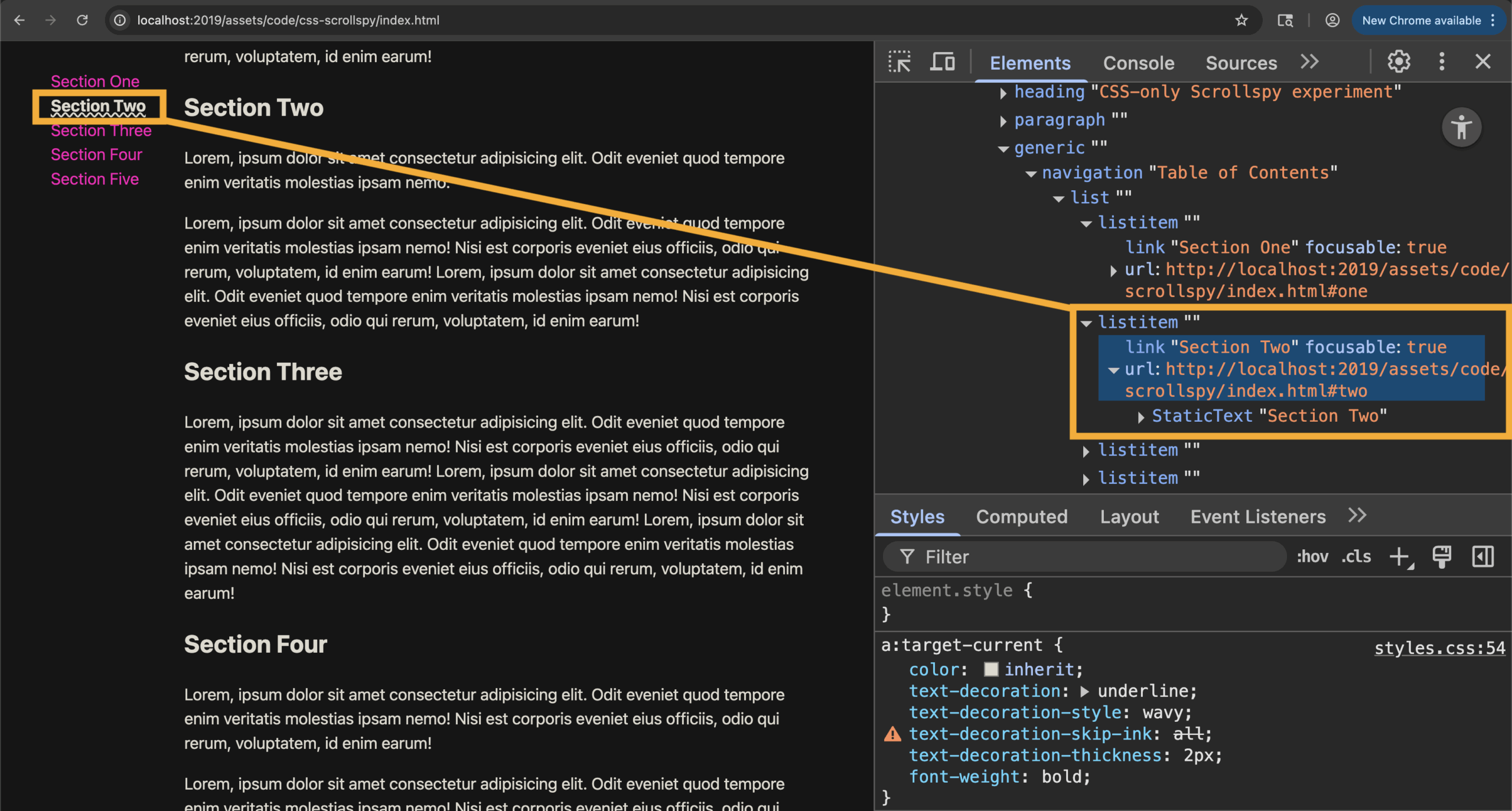
Task: Collapse the first listitem node
Action: tap(1086, 223)
